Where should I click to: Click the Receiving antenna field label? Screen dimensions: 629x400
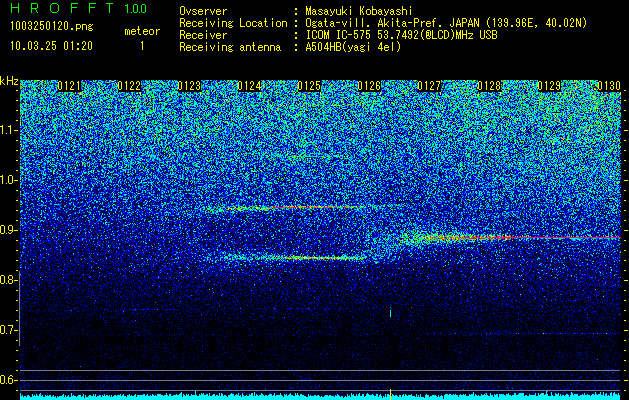click(x=230, y=47)
